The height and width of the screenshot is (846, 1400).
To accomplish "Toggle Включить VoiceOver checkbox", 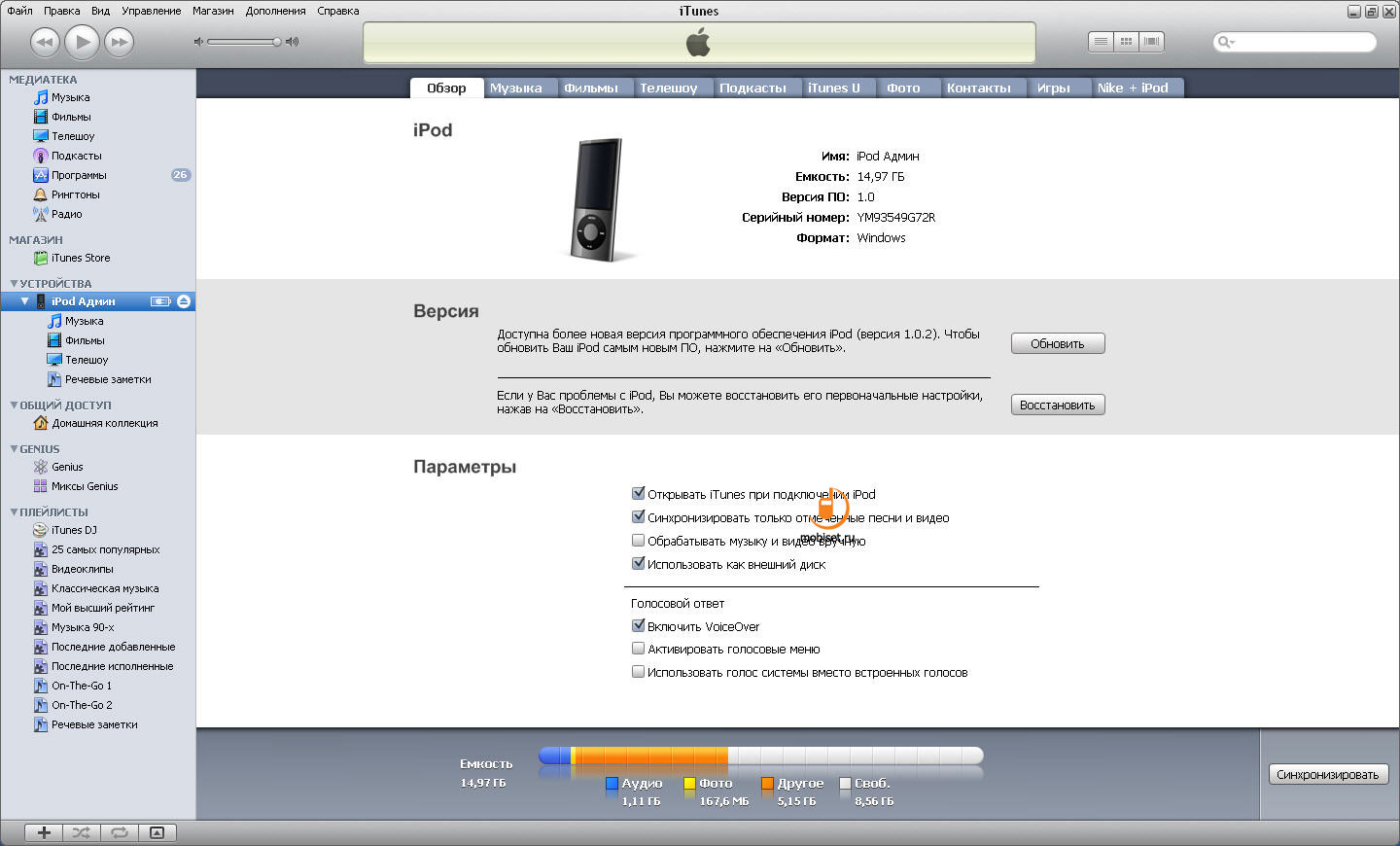I will 639,626.
